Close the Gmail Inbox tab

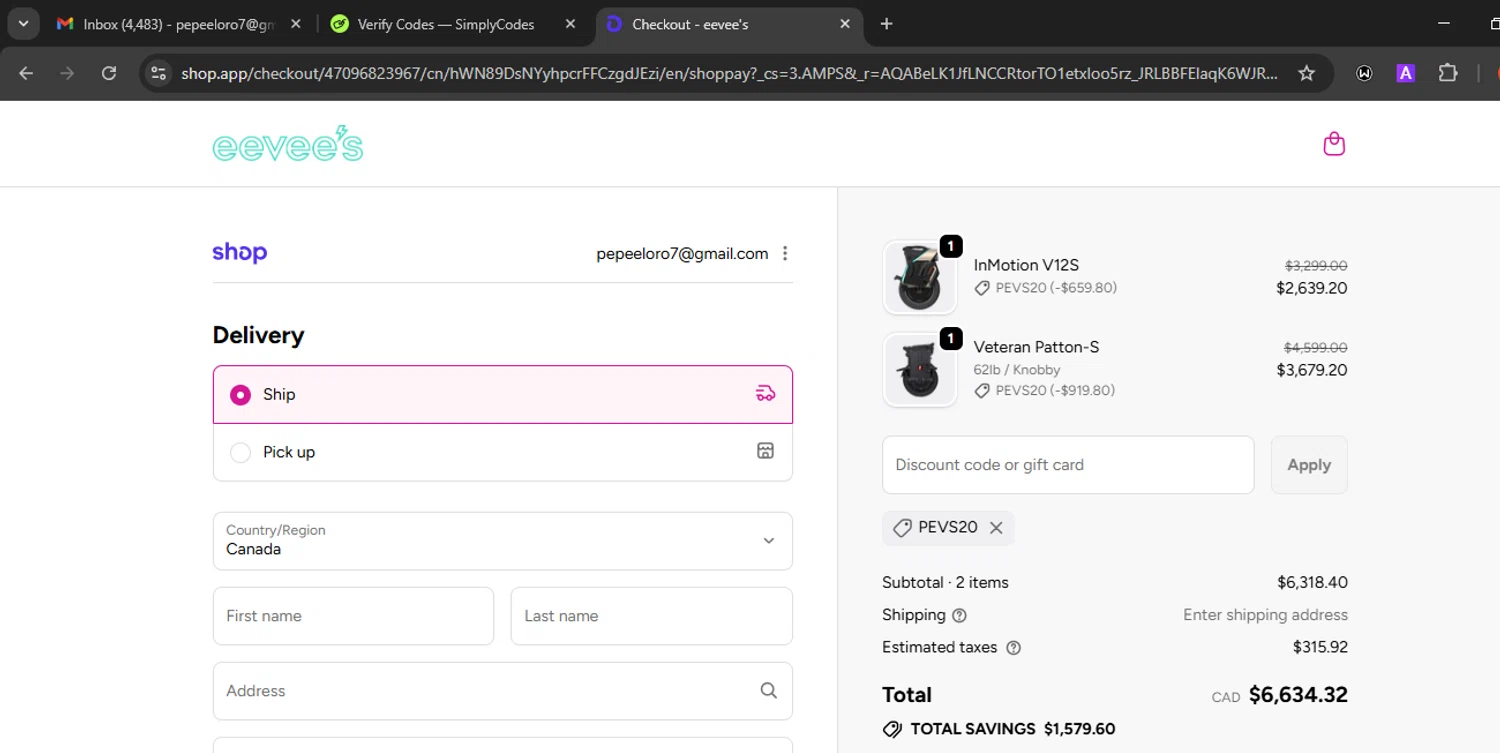pos(296,24)
